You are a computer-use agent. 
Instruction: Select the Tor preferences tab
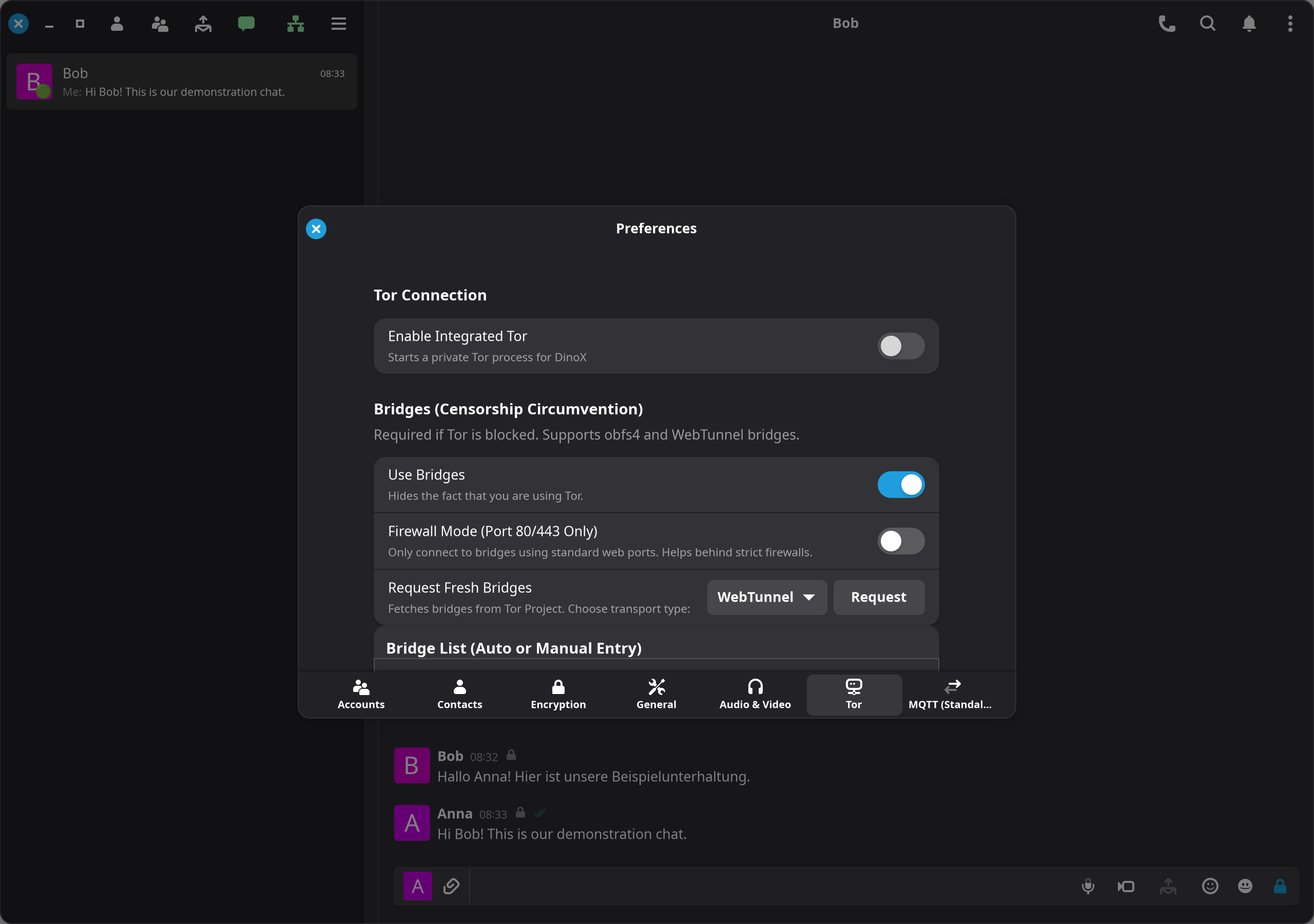854,695
